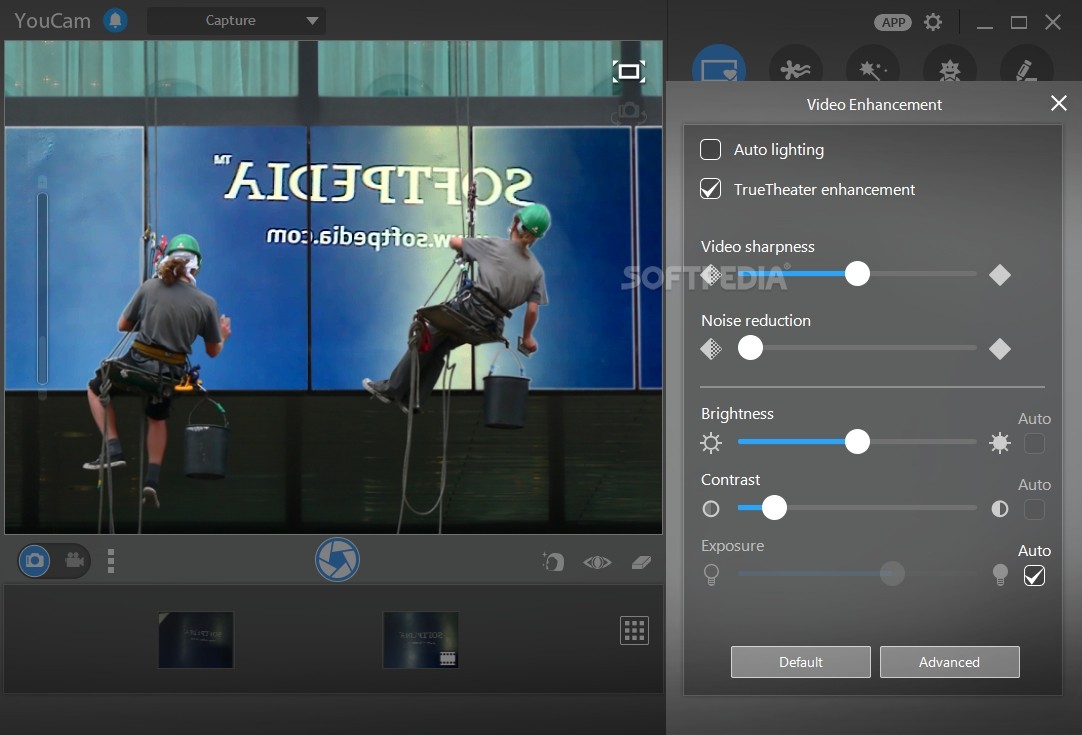Uncheck Exposure Auto checkbox

click(x=1034, y=576)
